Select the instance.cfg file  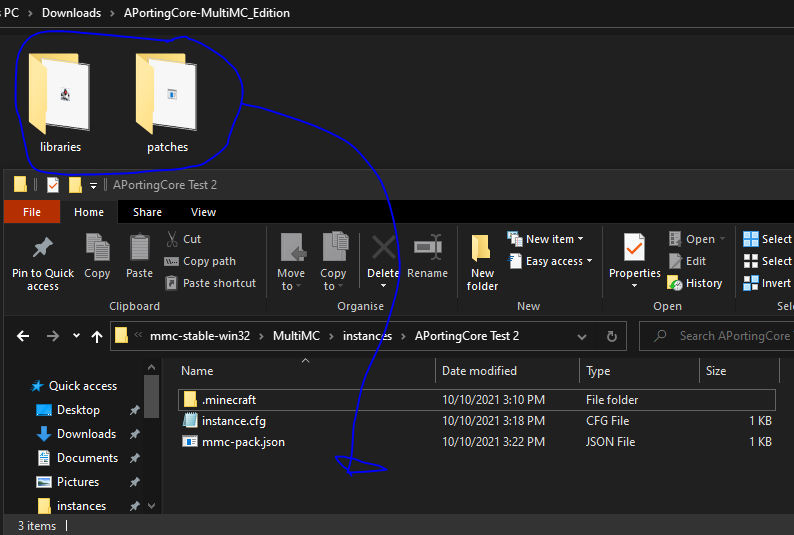(477, 421)
